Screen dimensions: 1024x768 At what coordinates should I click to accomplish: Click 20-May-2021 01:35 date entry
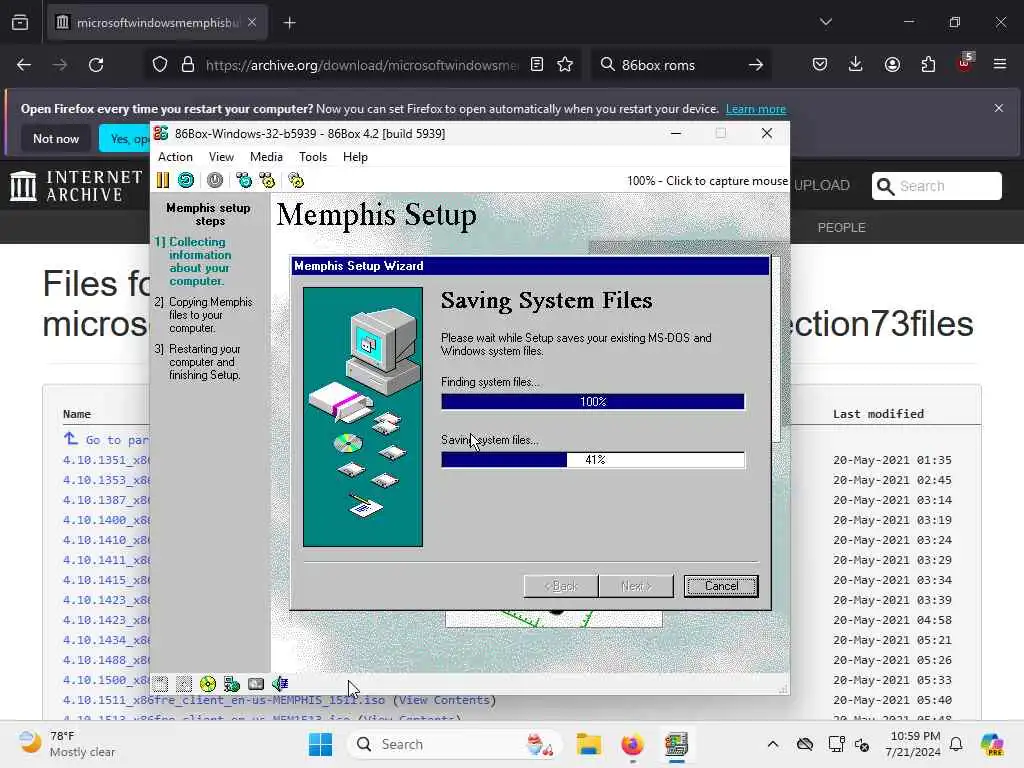point(892,460)
